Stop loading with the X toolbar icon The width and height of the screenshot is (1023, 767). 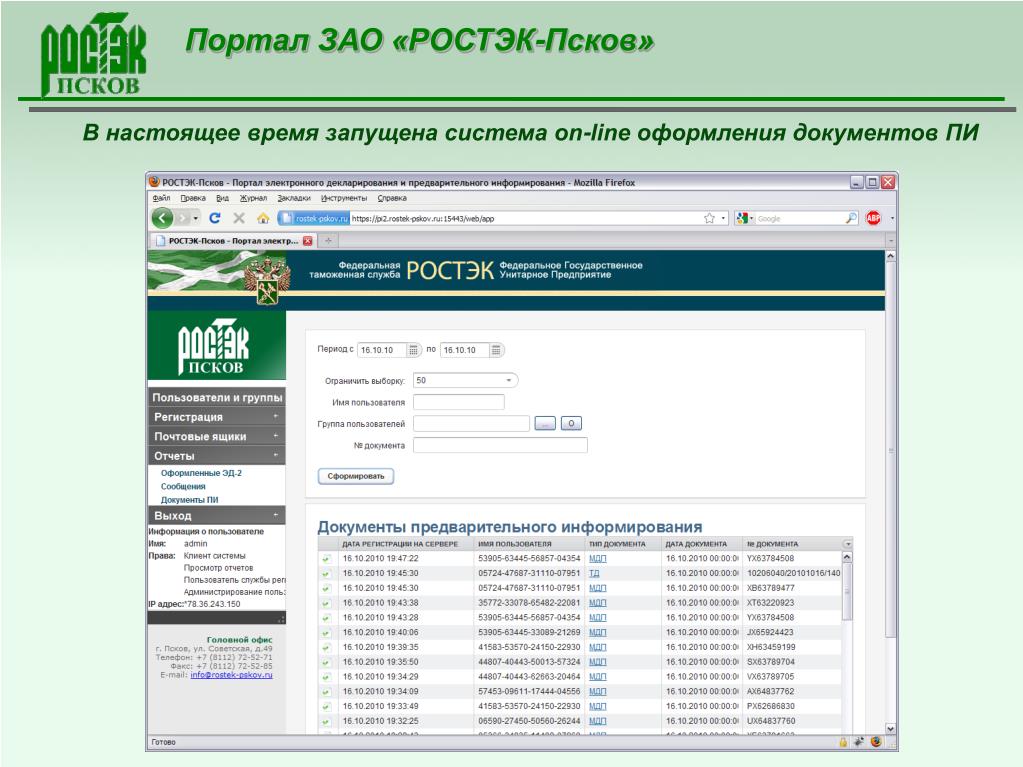(239, 218)
